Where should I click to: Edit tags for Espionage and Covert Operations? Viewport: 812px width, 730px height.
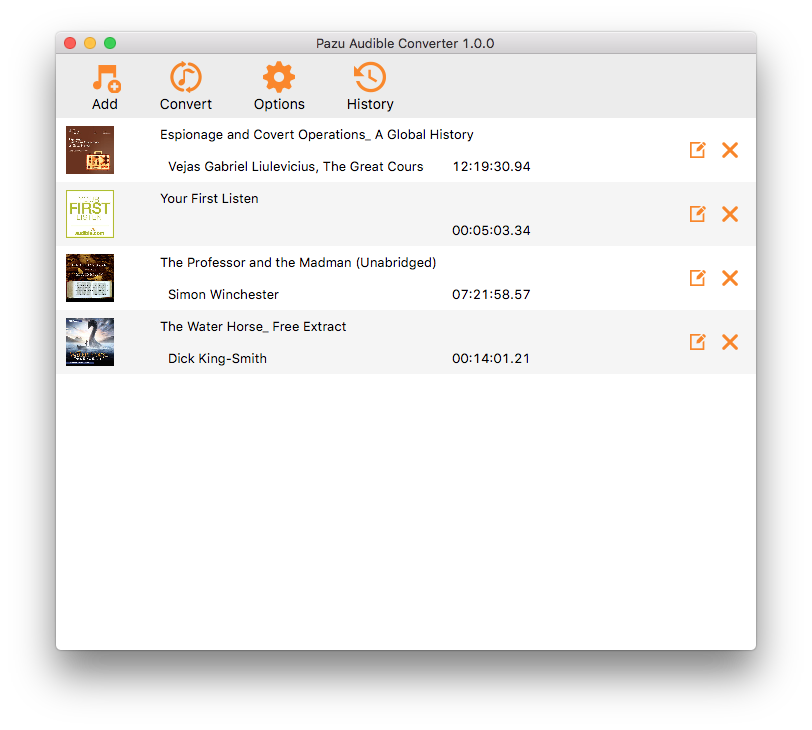pyautogui.click(x=698, y=150)
